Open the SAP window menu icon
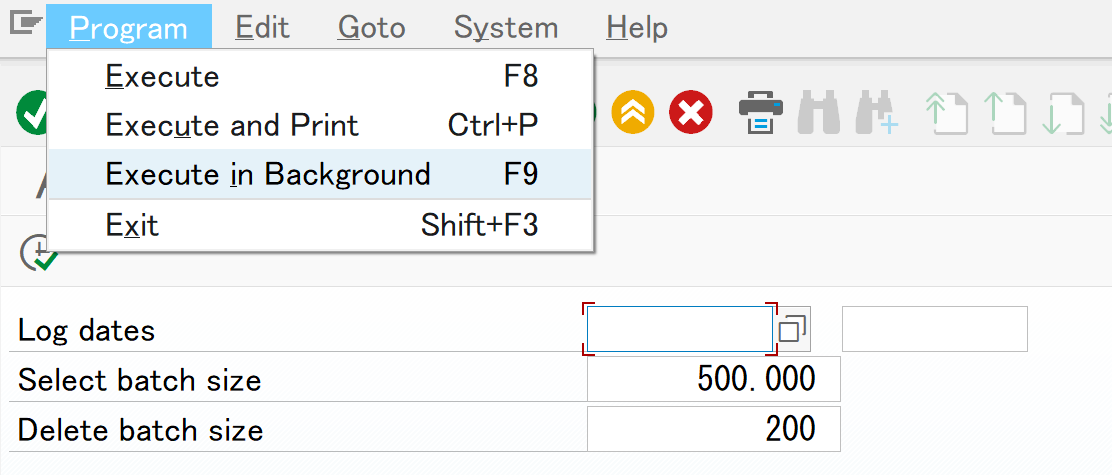1112x475 pixels. coord(24,24)
